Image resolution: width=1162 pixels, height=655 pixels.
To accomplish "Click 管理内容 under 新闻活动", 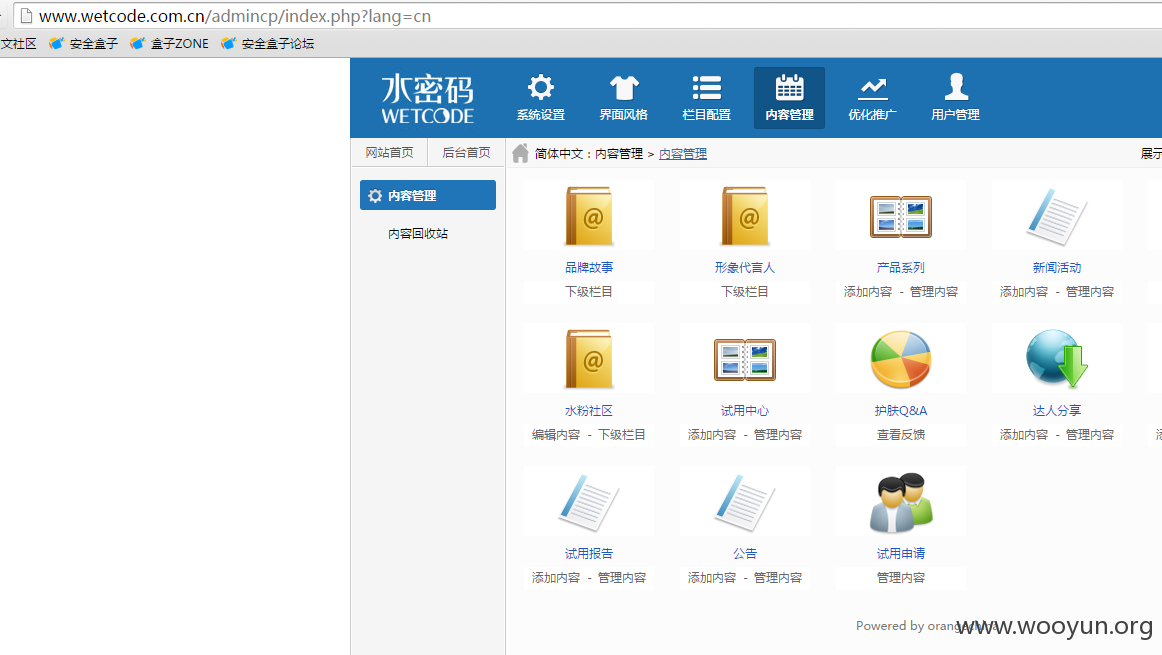I will pos(1090,292).
